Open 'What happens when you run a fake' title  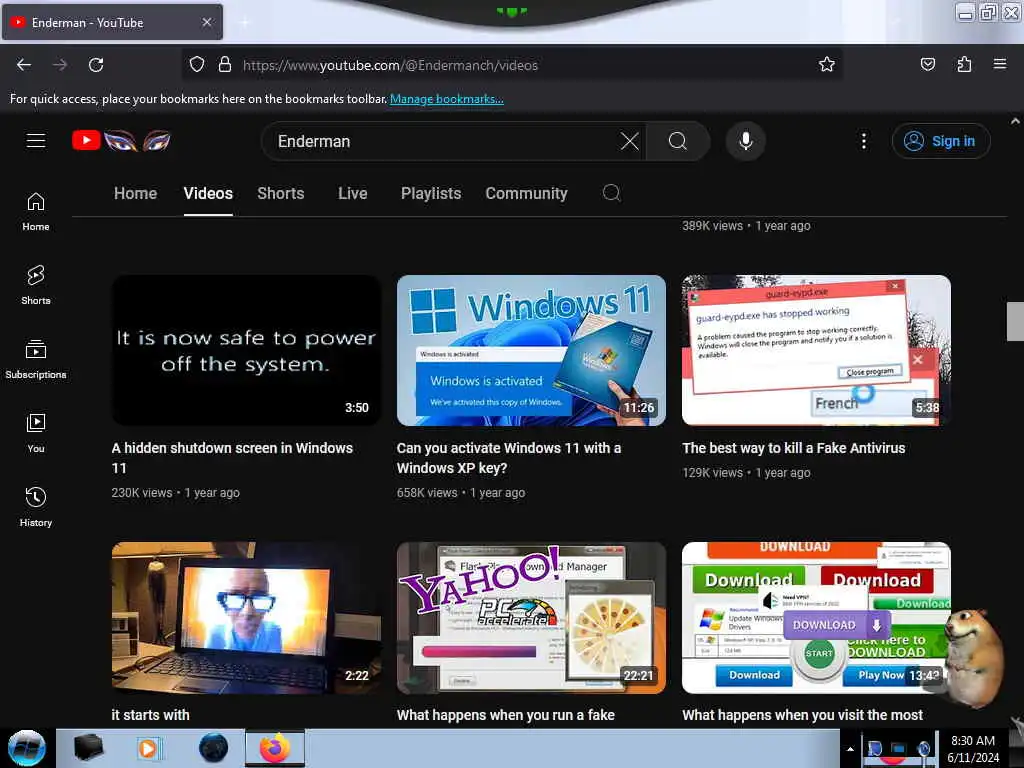coord(505,715)
